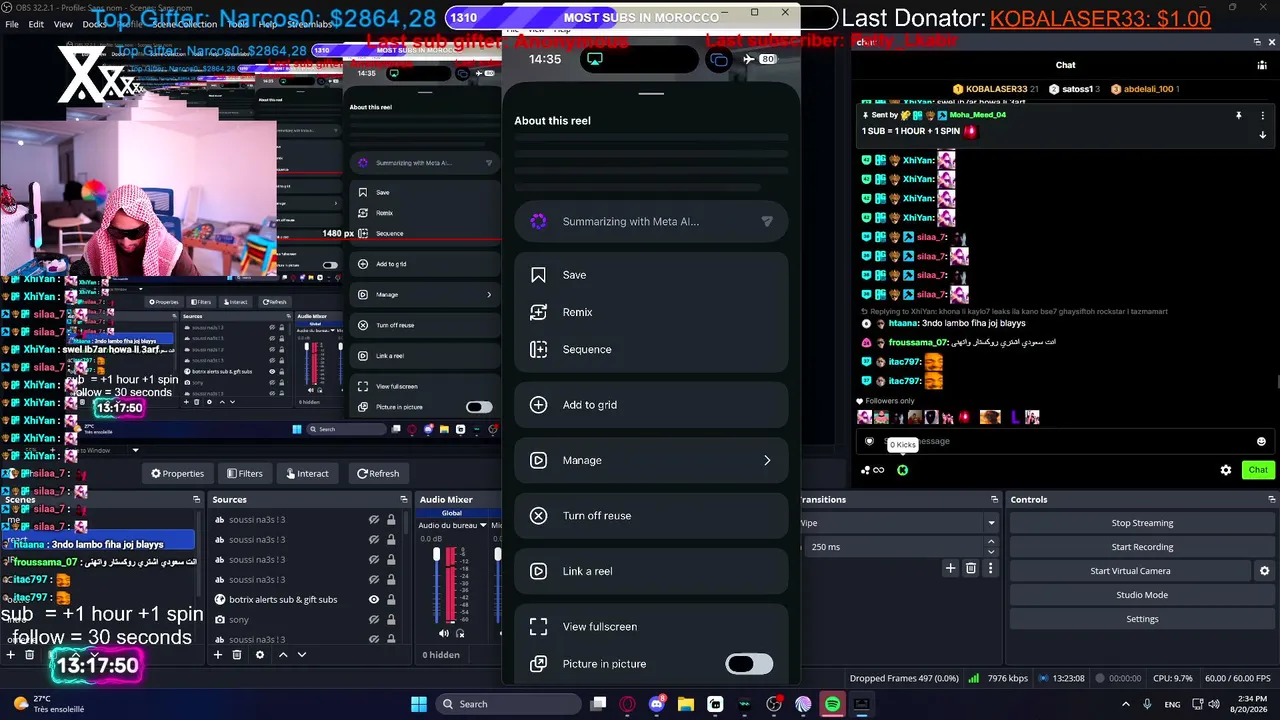
Task: Send message with green Chat button
Action: (1258, 470)
